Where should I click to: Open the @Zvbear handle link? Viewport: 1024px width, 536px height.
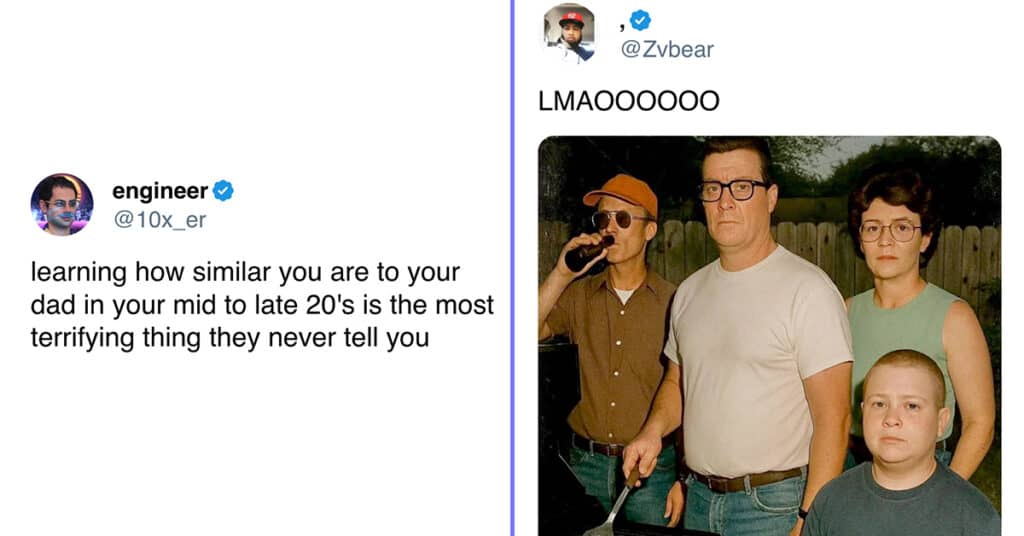[x=667, y=49]
